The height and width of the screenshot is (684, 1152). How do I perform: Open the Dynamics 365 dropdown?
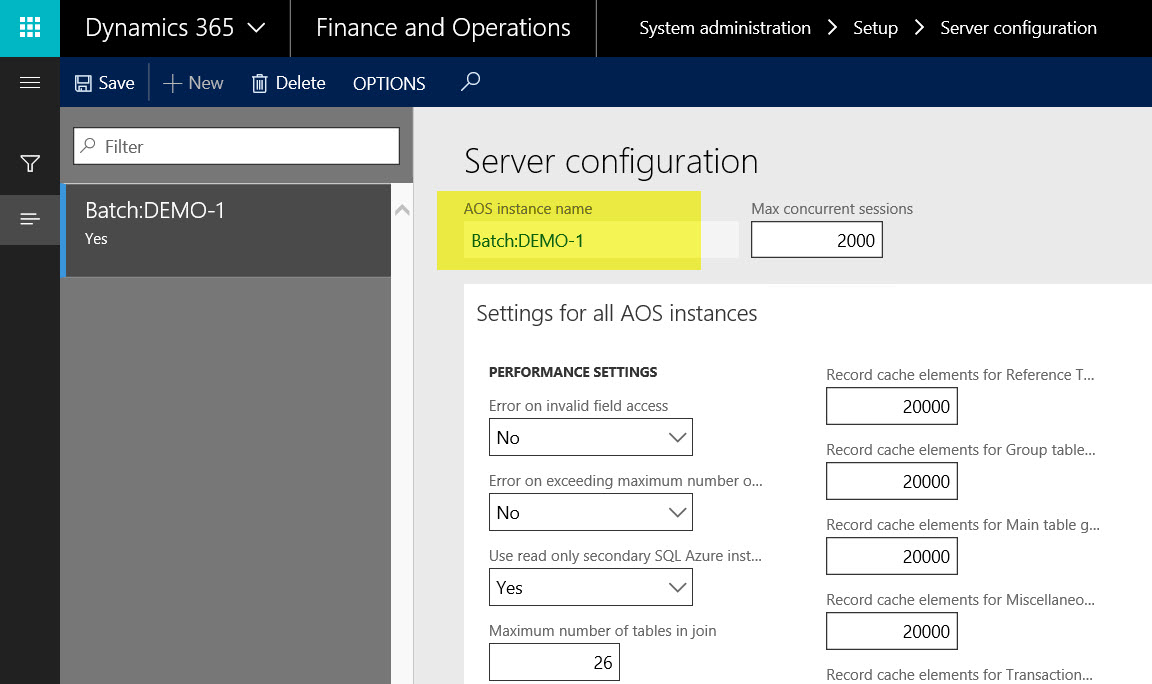tap(175, 28)
